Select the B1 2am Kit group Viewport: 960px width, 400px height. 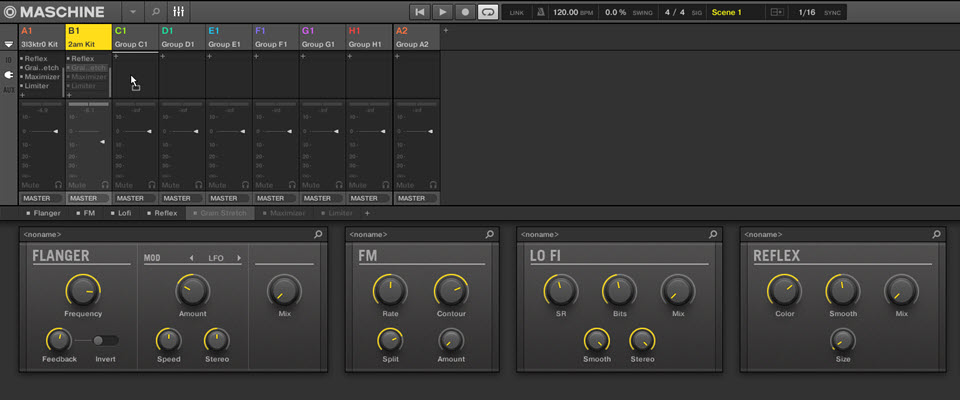pyautogui.click(x=89, y=37)
